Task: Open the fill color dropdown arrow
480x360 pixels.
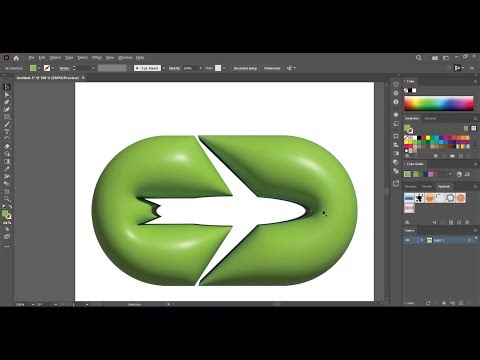Action: (x=39, y=68)
